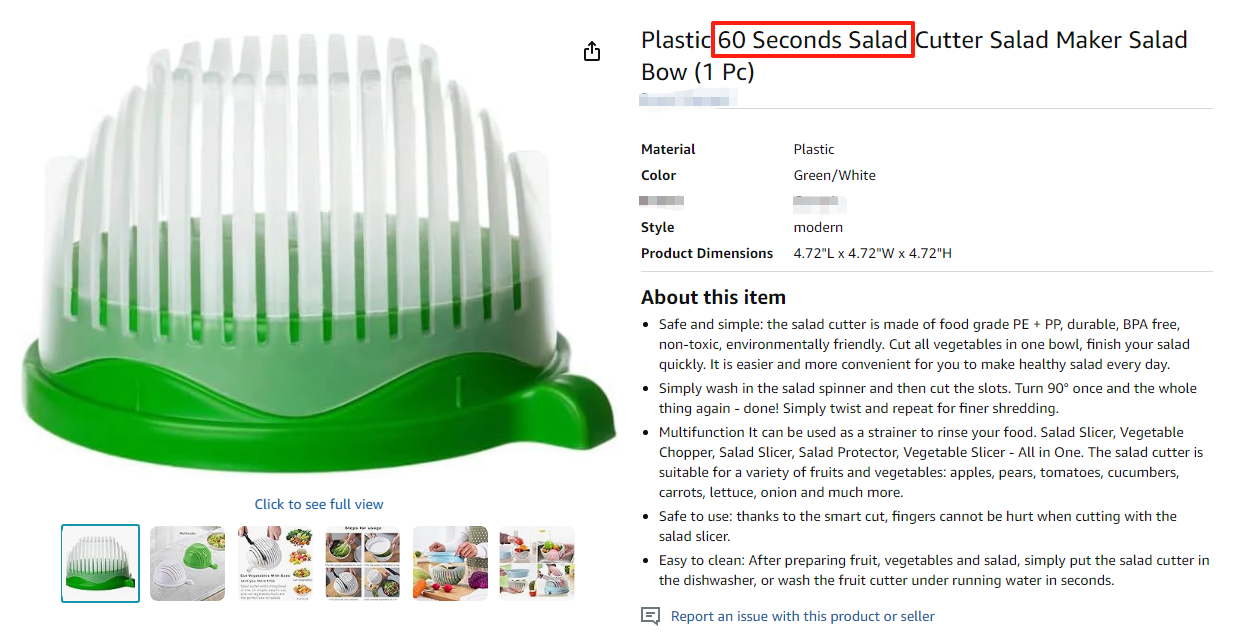
Task: Click the "Safe and simple" bullet point
Action: point(925,344)
